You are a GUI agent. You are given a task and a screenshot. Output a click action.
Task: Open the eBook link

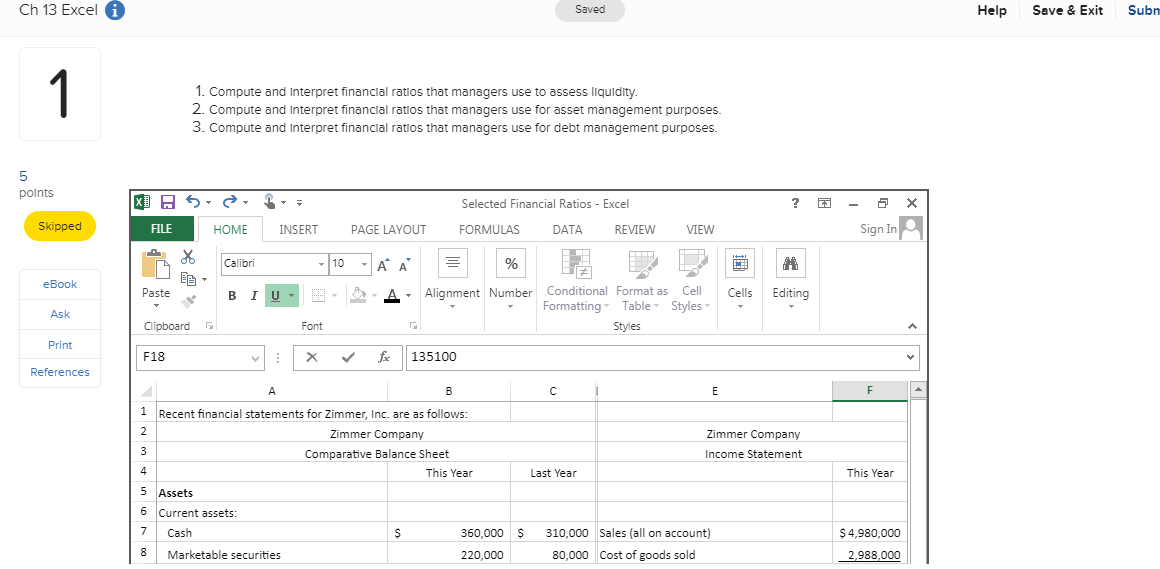pos(60,284)
